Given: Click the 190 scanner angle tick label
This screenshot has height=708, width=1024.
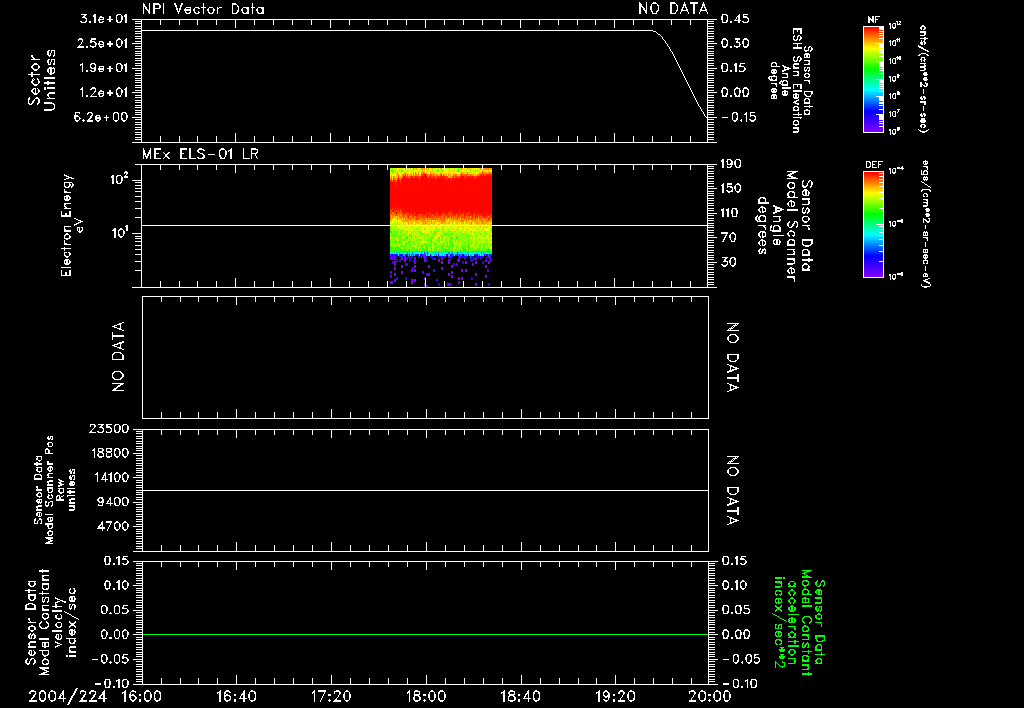Looking at the screenshot, I should [x=731, y=164].
